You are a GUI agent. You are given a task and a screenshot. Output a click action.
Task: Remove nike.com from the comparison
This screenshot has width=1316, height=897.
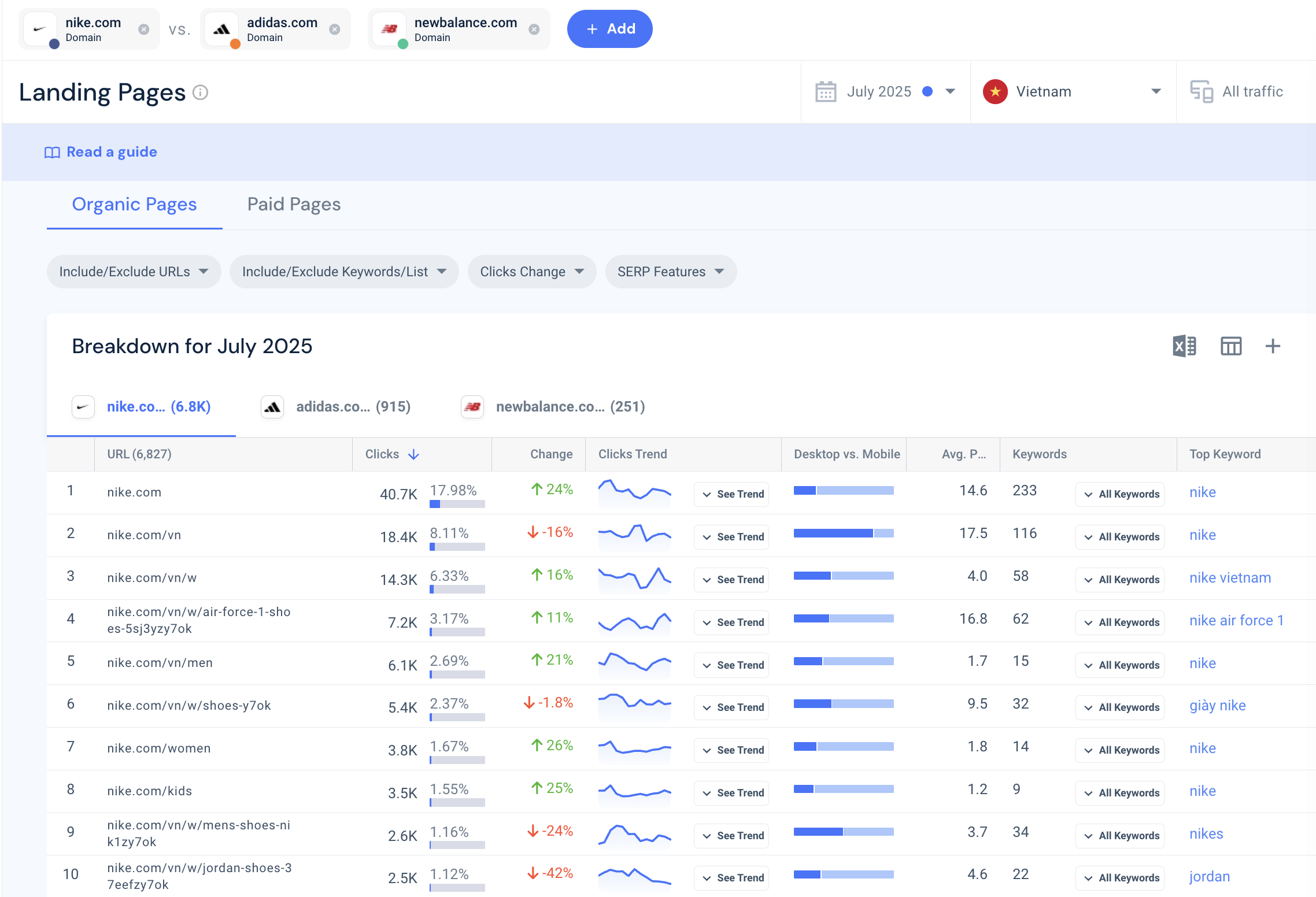144,29
